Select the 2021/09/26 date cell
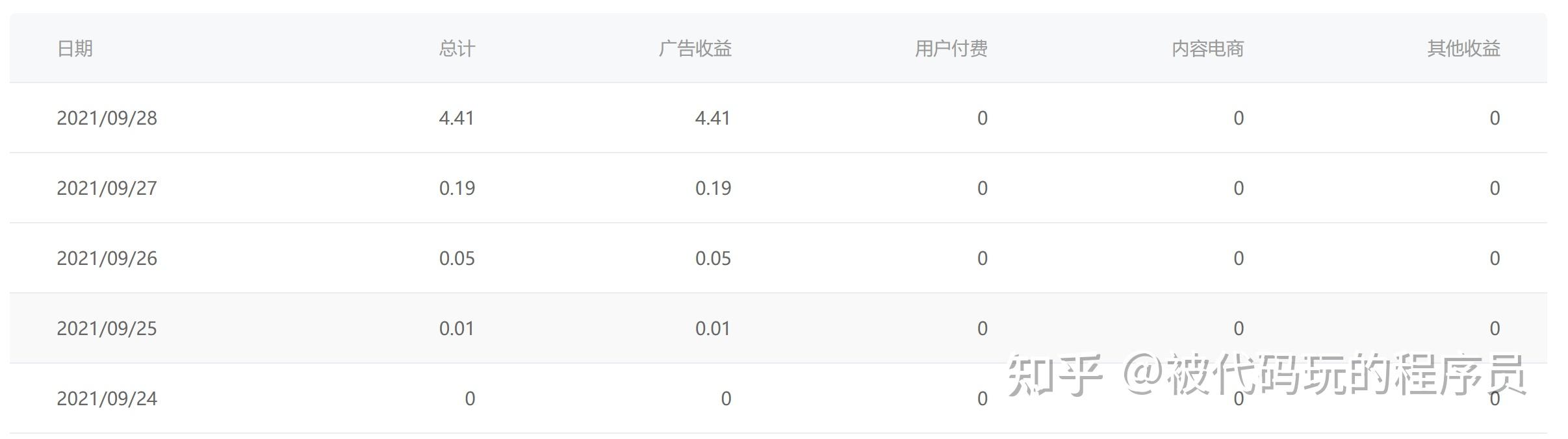The image size is (1568, 439). 107,258
